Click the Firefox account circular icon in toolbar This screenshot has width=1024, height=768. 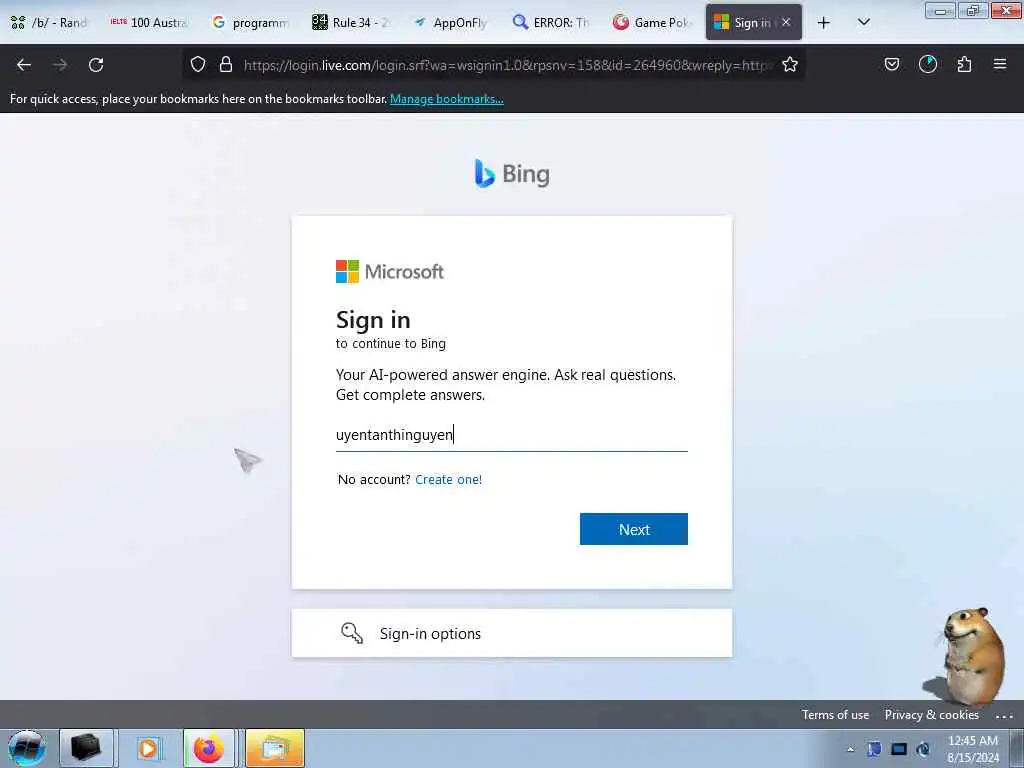pyautogui.click(x=927, y=64)
